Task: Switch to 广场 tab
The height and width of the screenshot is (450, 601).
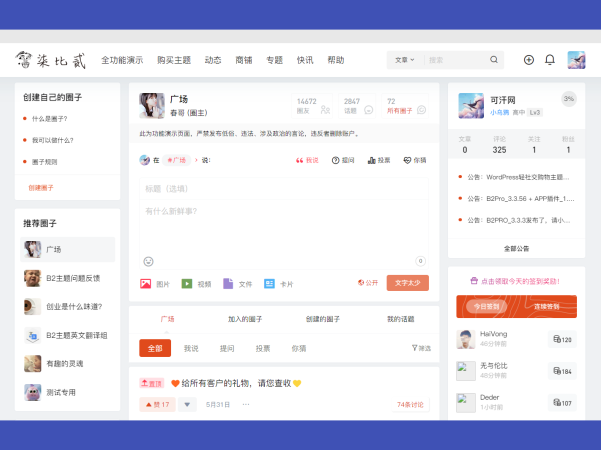Action: [x=167, y=319]
